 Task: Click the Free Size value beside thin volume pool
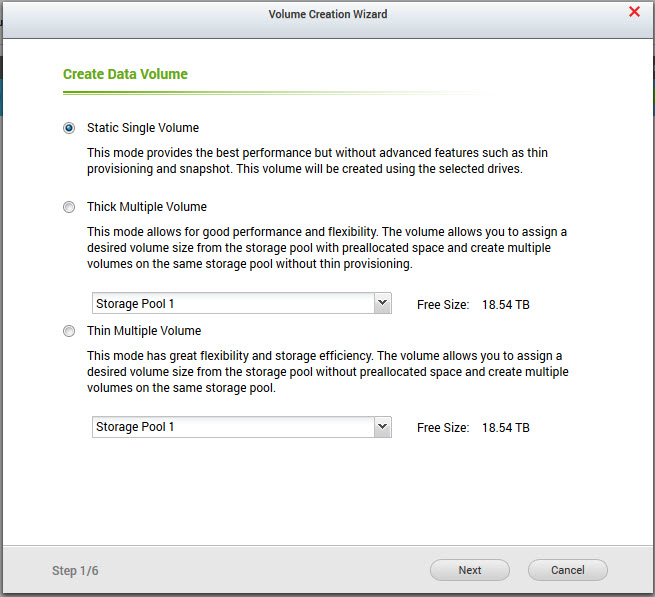505,428
